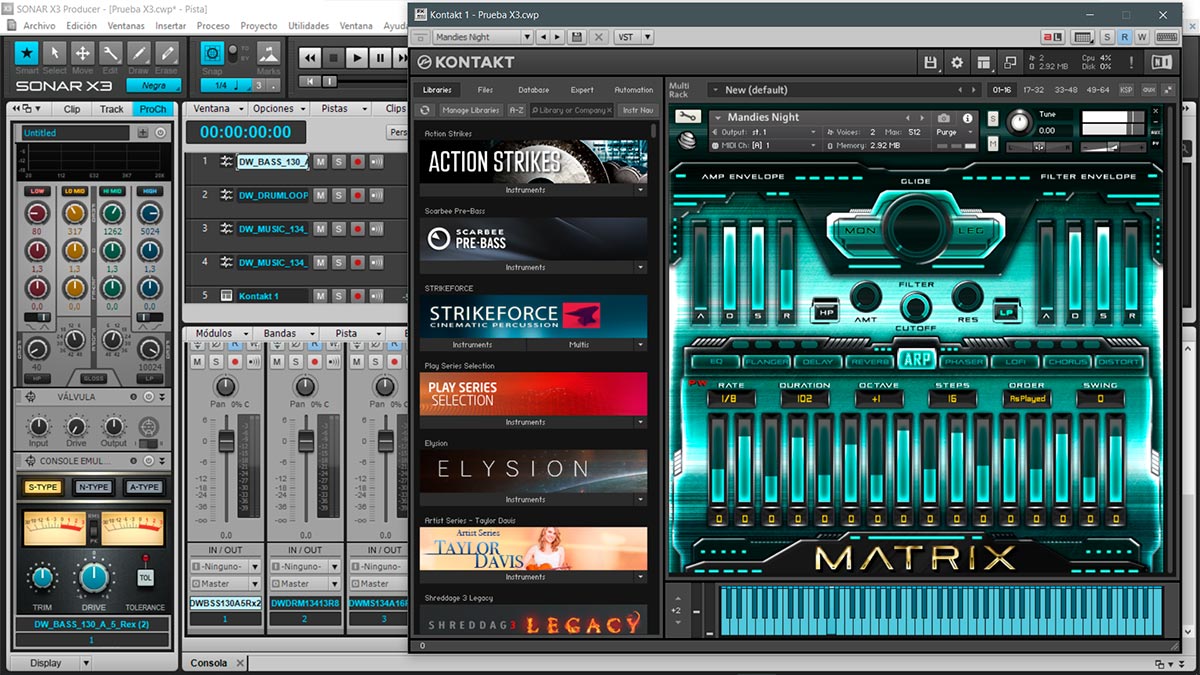Switch to the Clip inspector tab
This screenshot has width=1200, height=675.
coord(72,109)
